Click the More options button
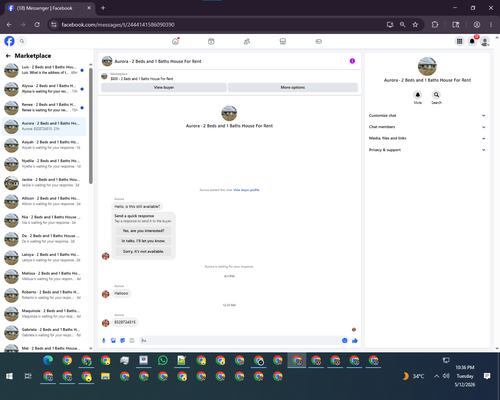This screenshot has width=500, height=400. 293,87
